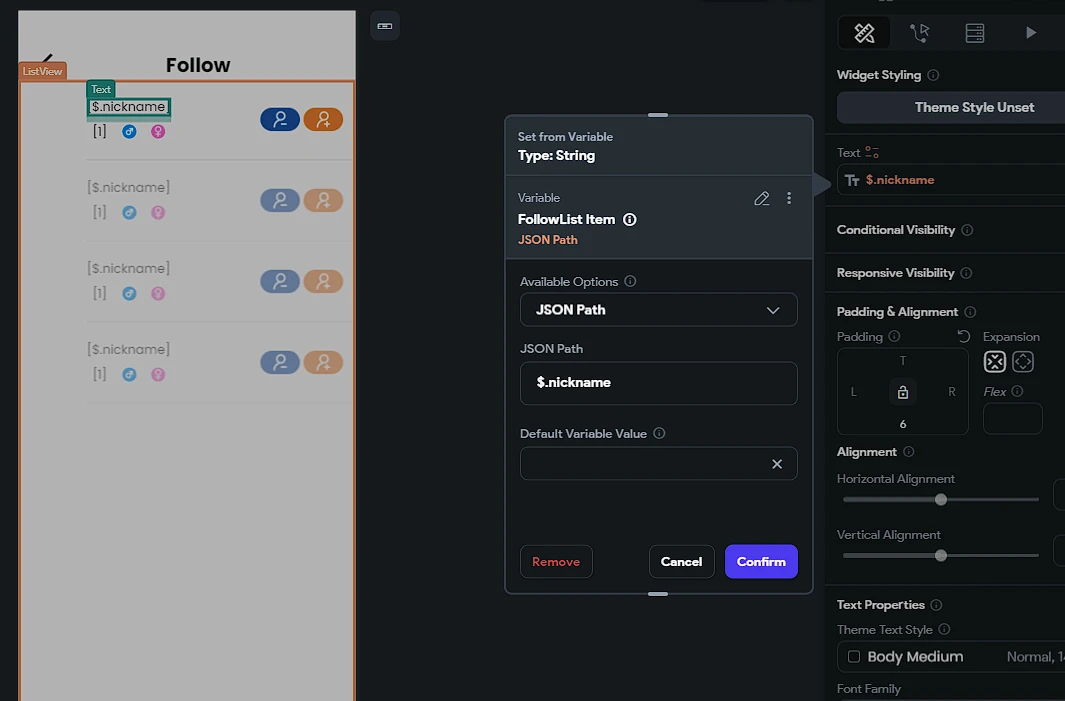Click the edit pencil icon beside Variable

762,199
